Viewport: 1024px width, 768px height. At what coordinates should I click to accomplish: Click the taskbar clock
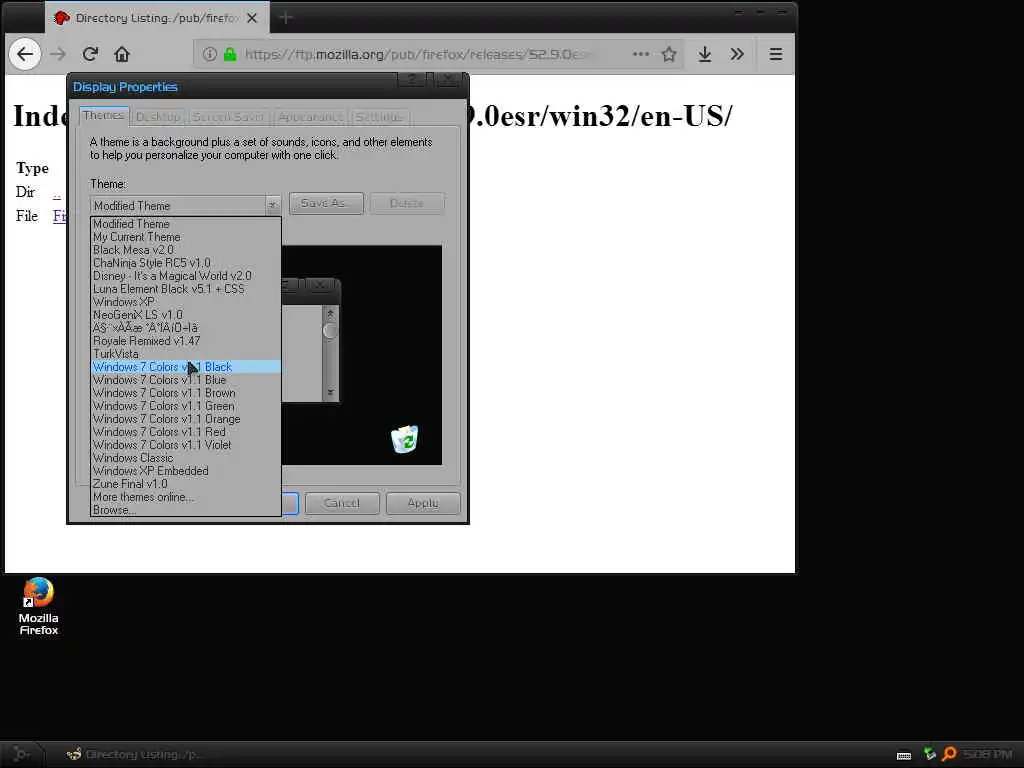(x=987, y=754)
